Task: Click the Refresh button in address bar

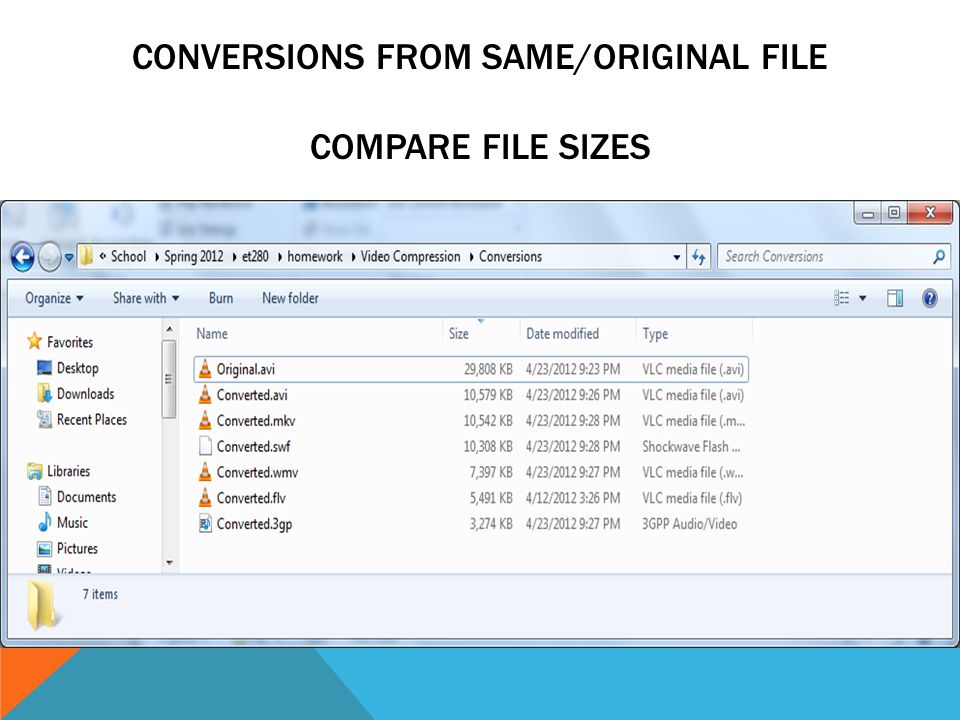Action: pos(699,257)
